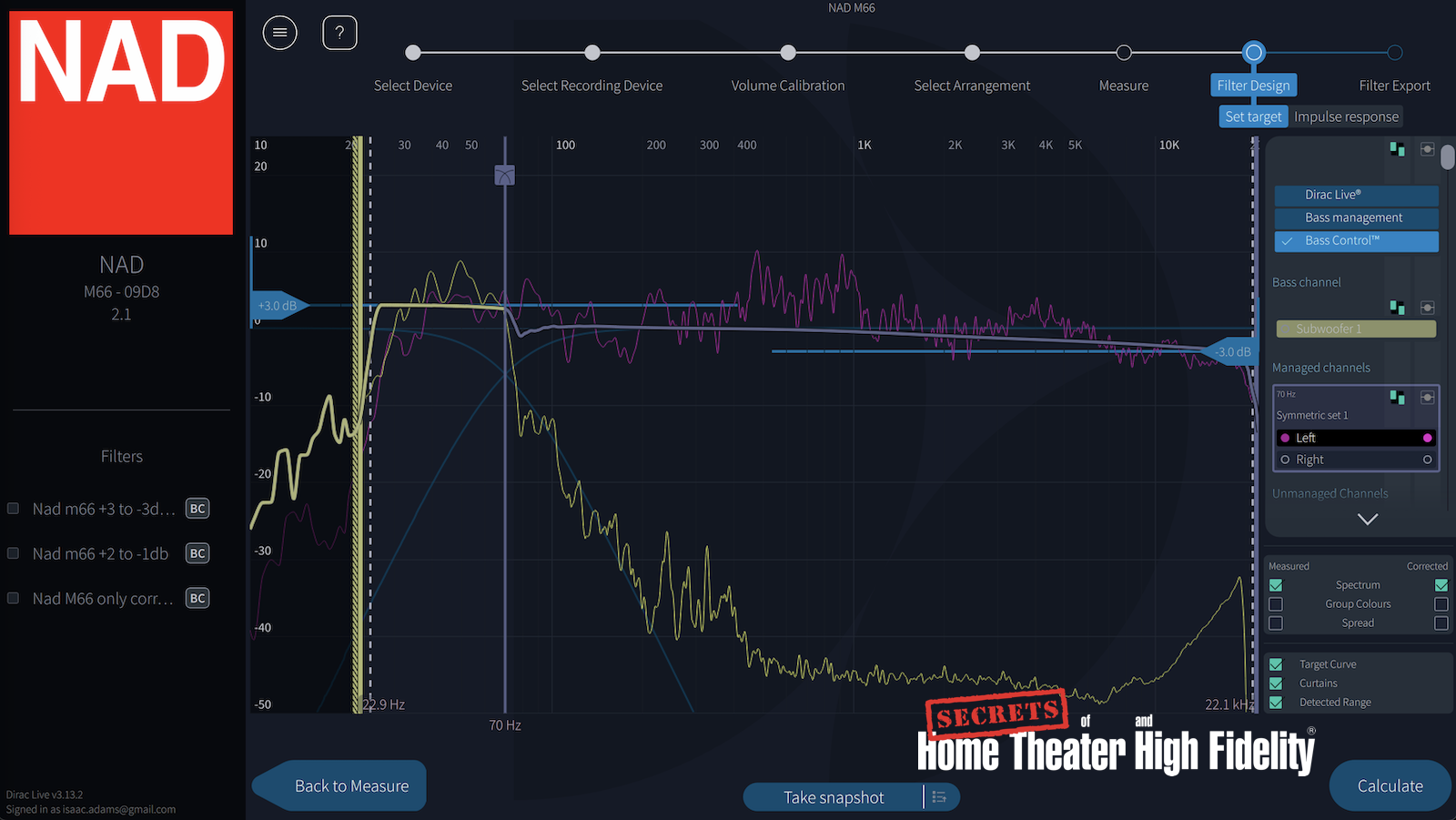Choose Bass Control mode option

pyautogui.click(x=1356, y=240)
